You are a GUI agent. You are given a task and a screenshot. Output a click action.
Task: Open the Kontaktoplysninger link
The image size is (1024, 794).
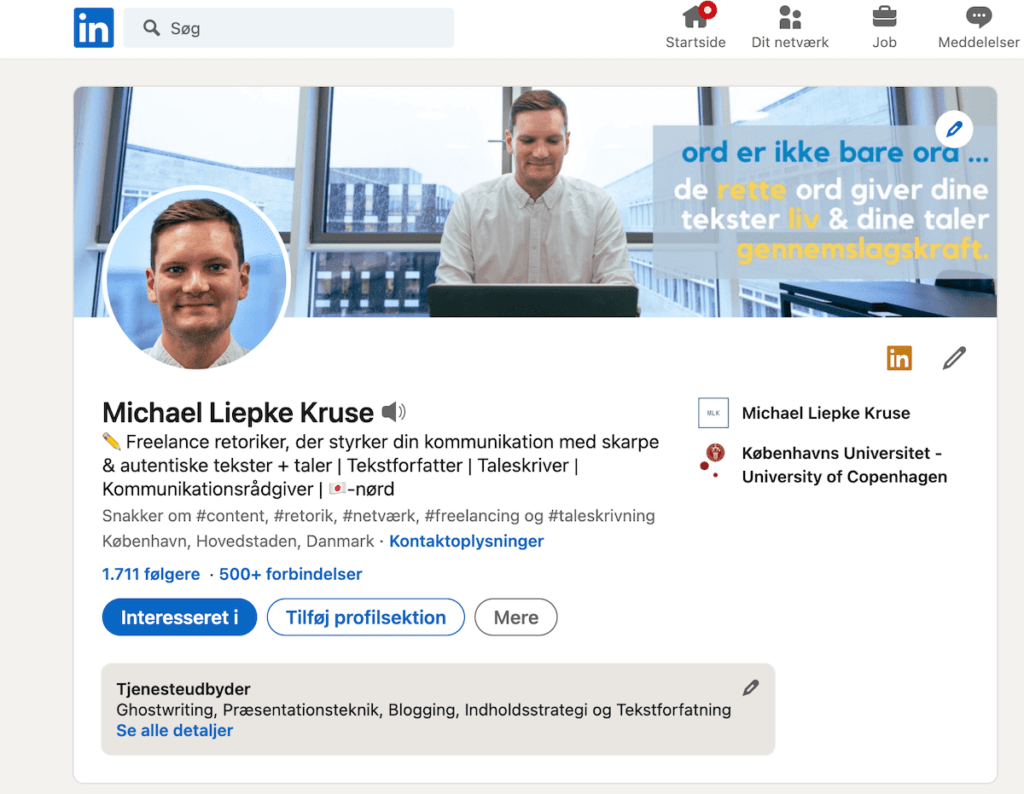click(x=466, y=541)
